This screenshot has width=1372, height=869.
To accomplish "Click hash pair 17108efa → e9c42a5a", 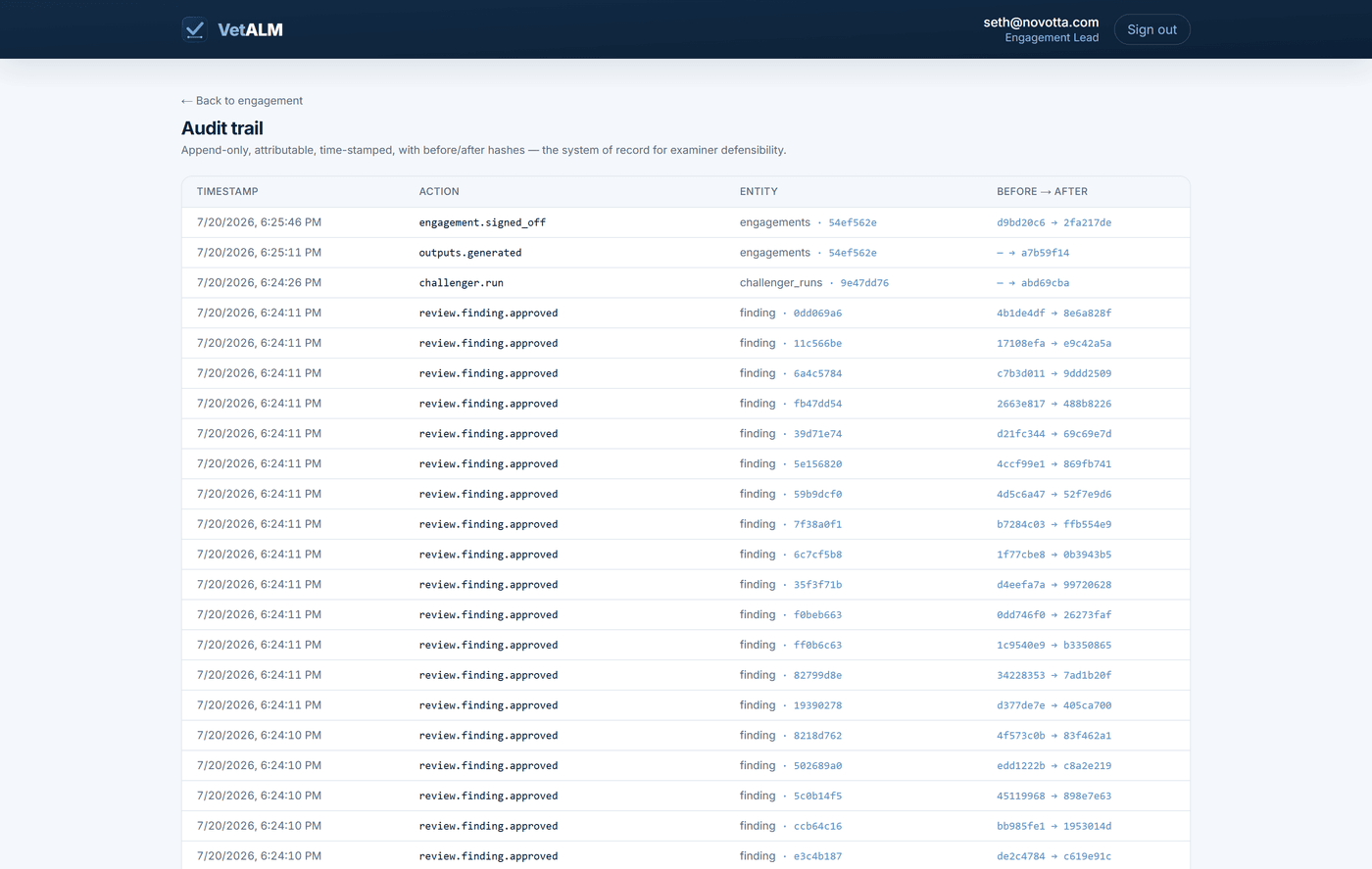I will [x=1053, y=344].
